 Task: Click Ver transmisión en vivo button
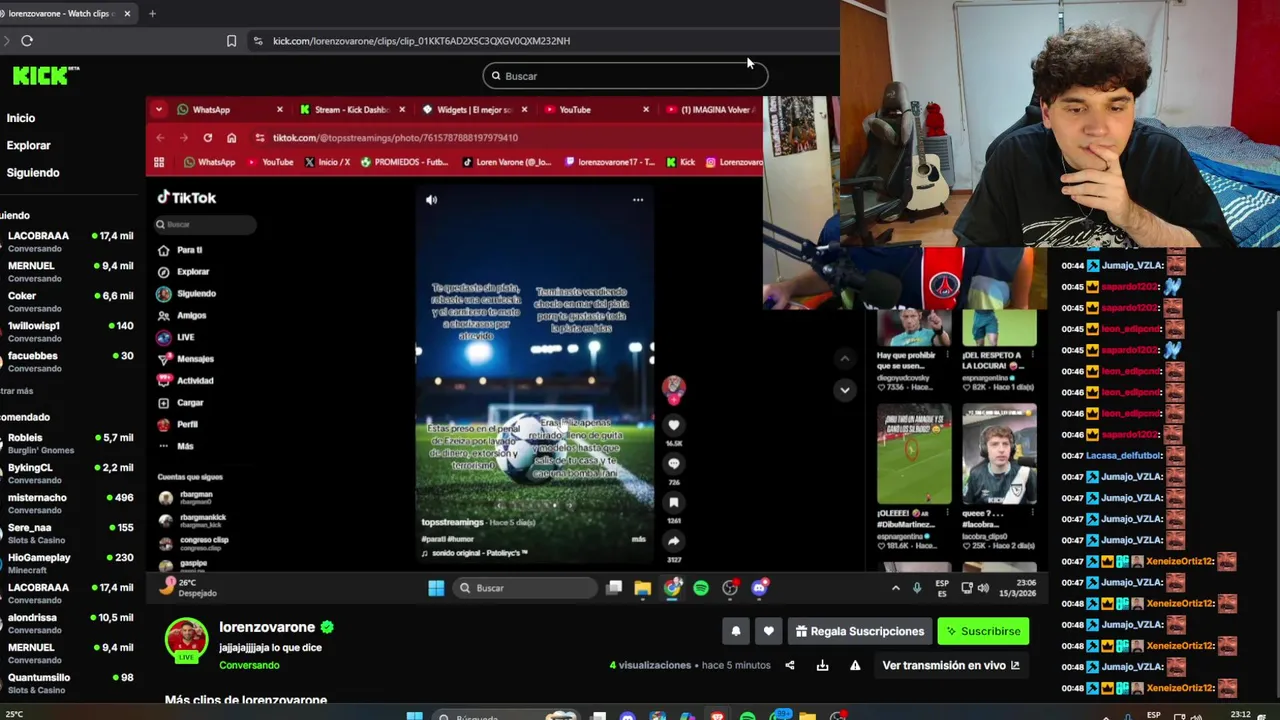951,665
